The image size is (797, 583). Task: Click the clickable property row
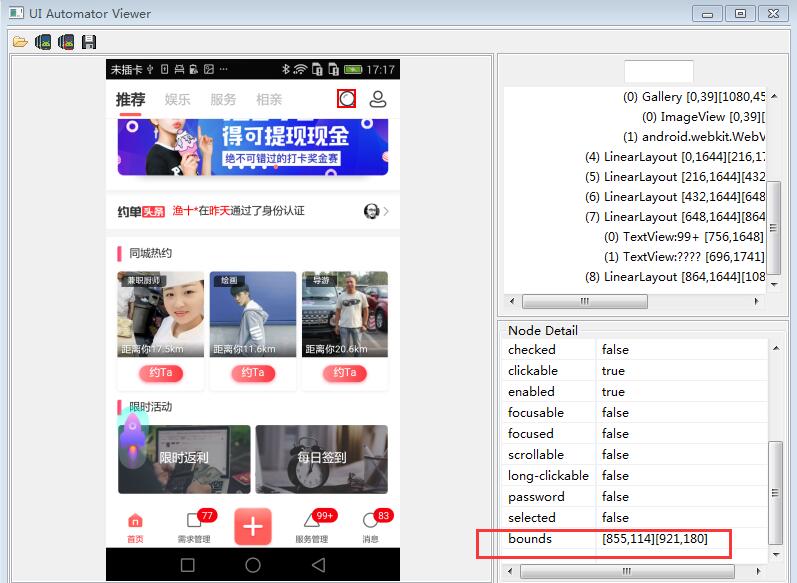635,371
